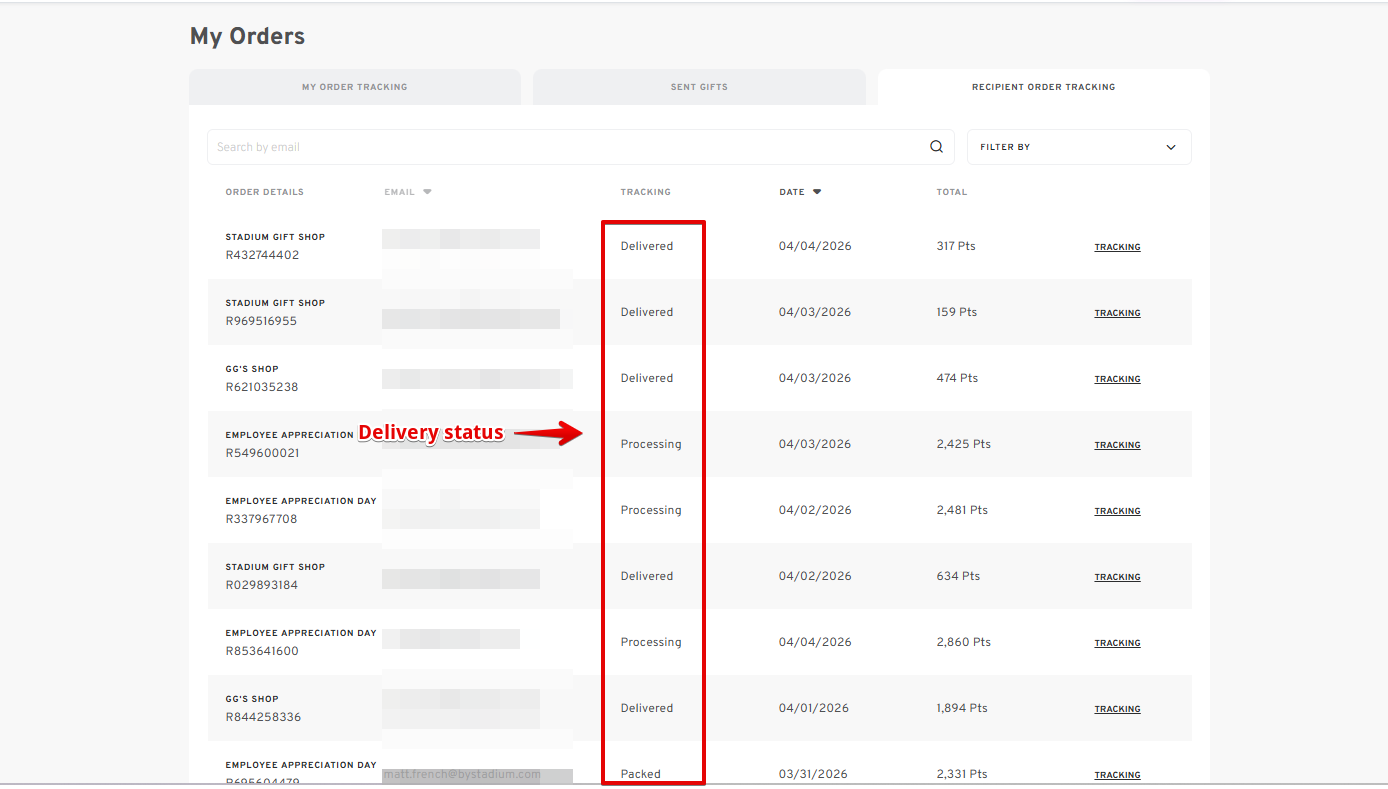Select the Recipient Order Tracking tab
Image resolution: width=1388 pixels, height=789 pixels.
point(1043,87)
